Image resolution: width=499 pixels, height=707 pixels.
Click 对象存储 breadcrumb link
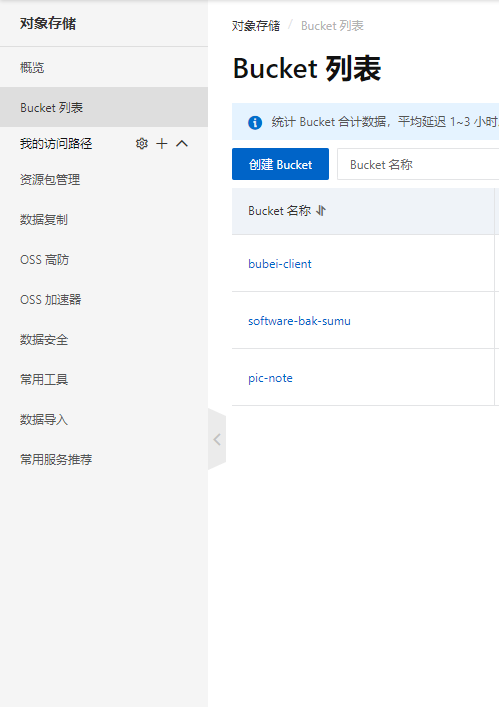click(256, 26)
